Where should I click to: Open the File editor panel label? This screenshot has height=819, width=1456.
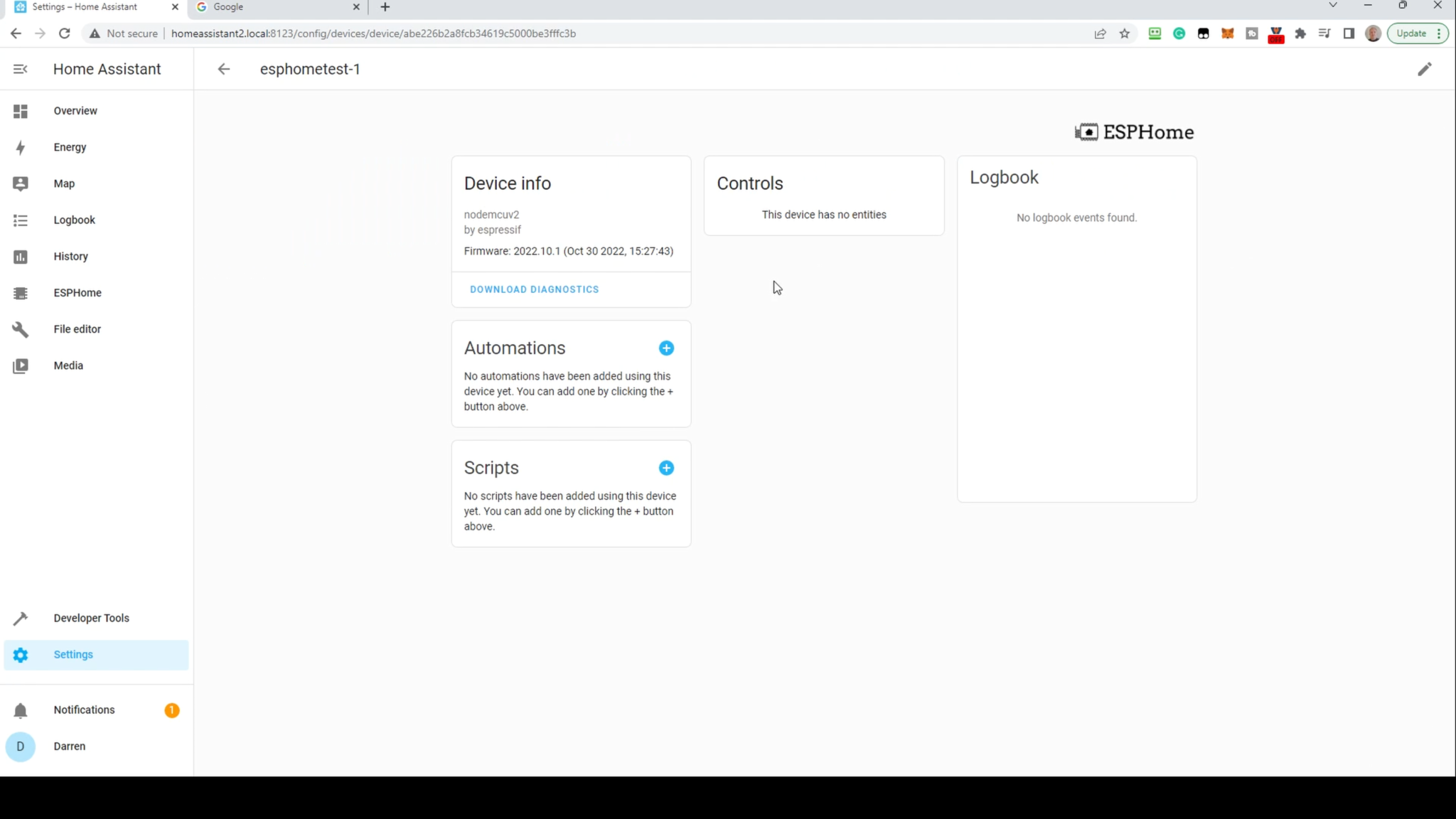point(77,329)
